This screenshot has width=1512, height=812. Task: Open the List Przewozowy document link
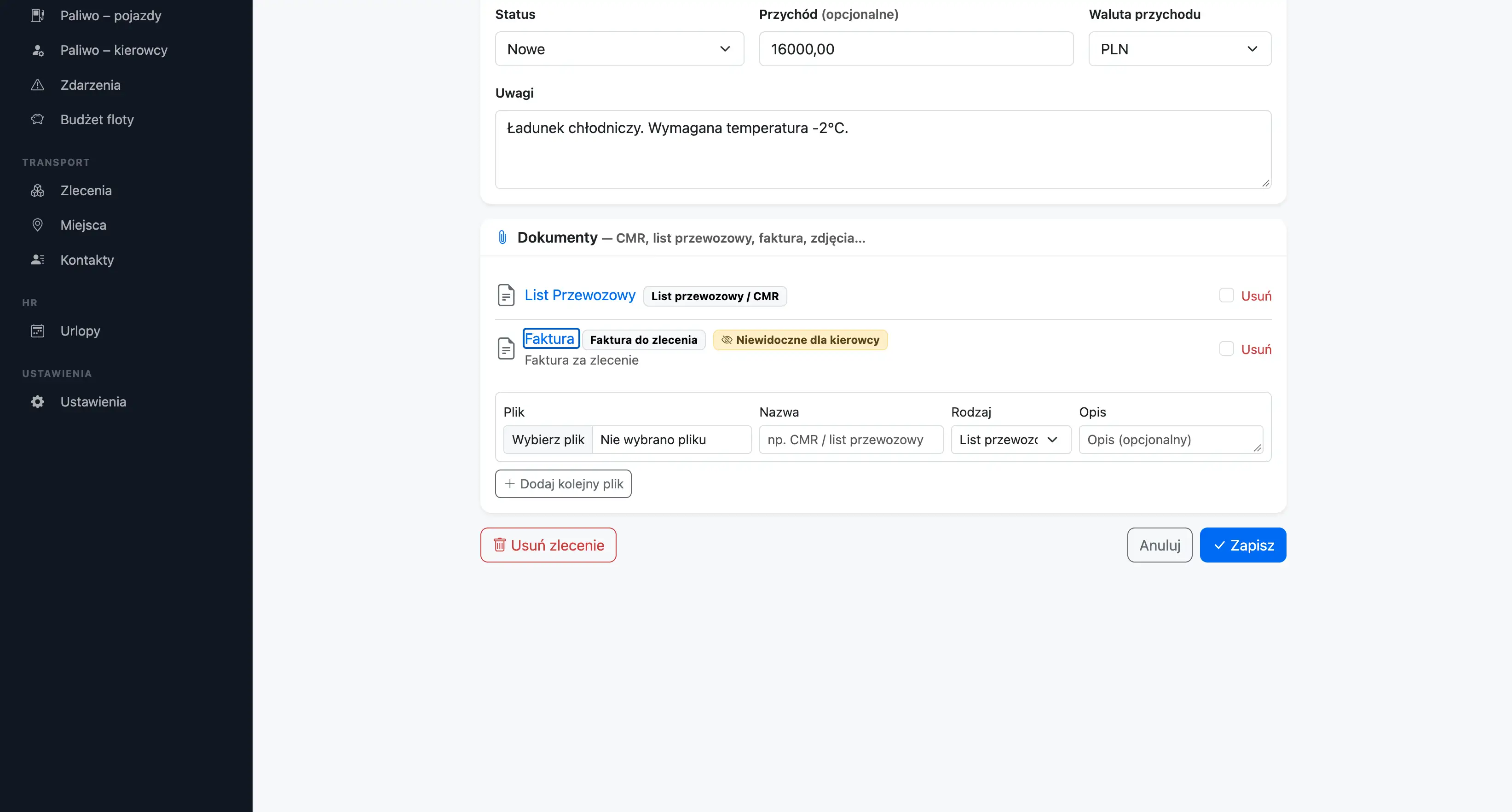[580, 296]
